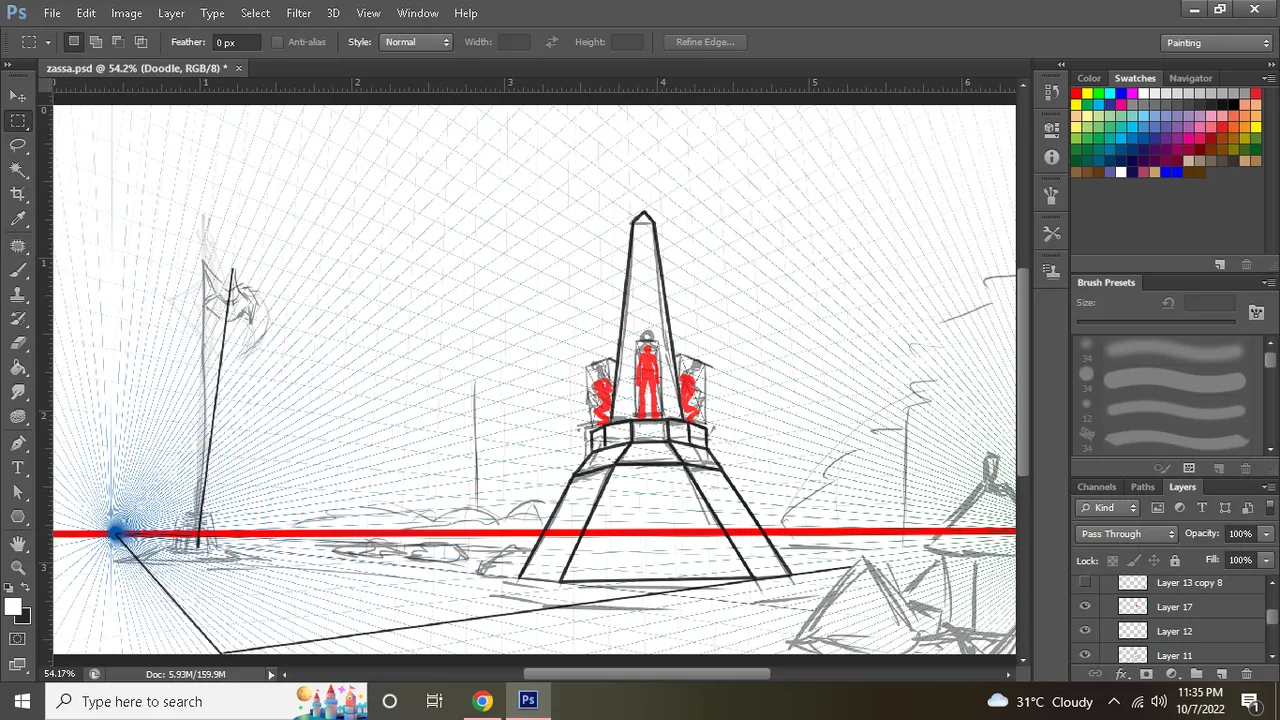Image resolution: width=1280 pixels, height=720 pixels.
Task: Select the Horizontal Type tool
Action: point(18,468)
